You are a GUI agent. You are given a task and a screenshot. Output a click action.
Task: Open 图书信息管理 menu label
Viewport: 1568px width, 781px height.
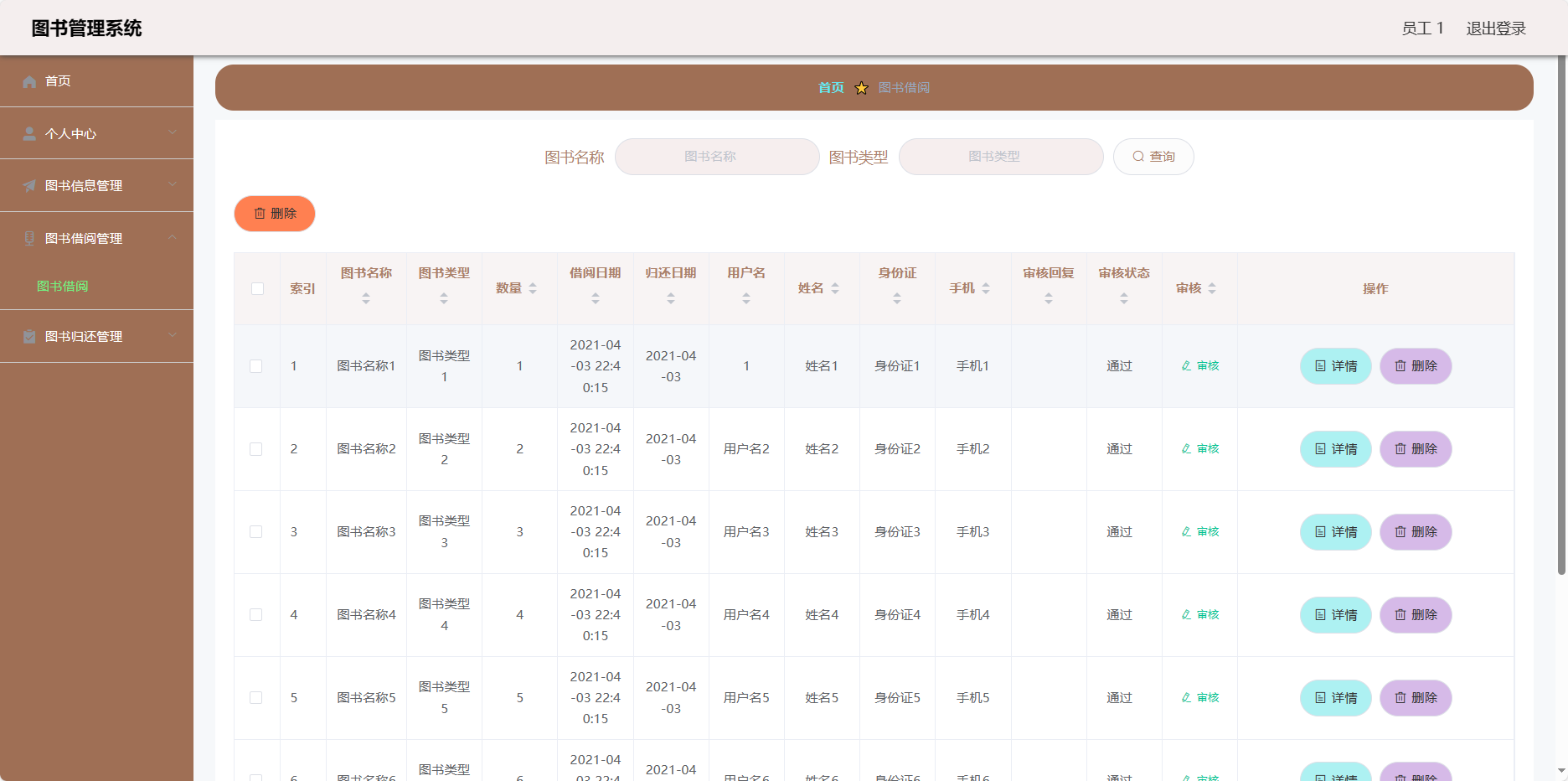pos(84,186)
